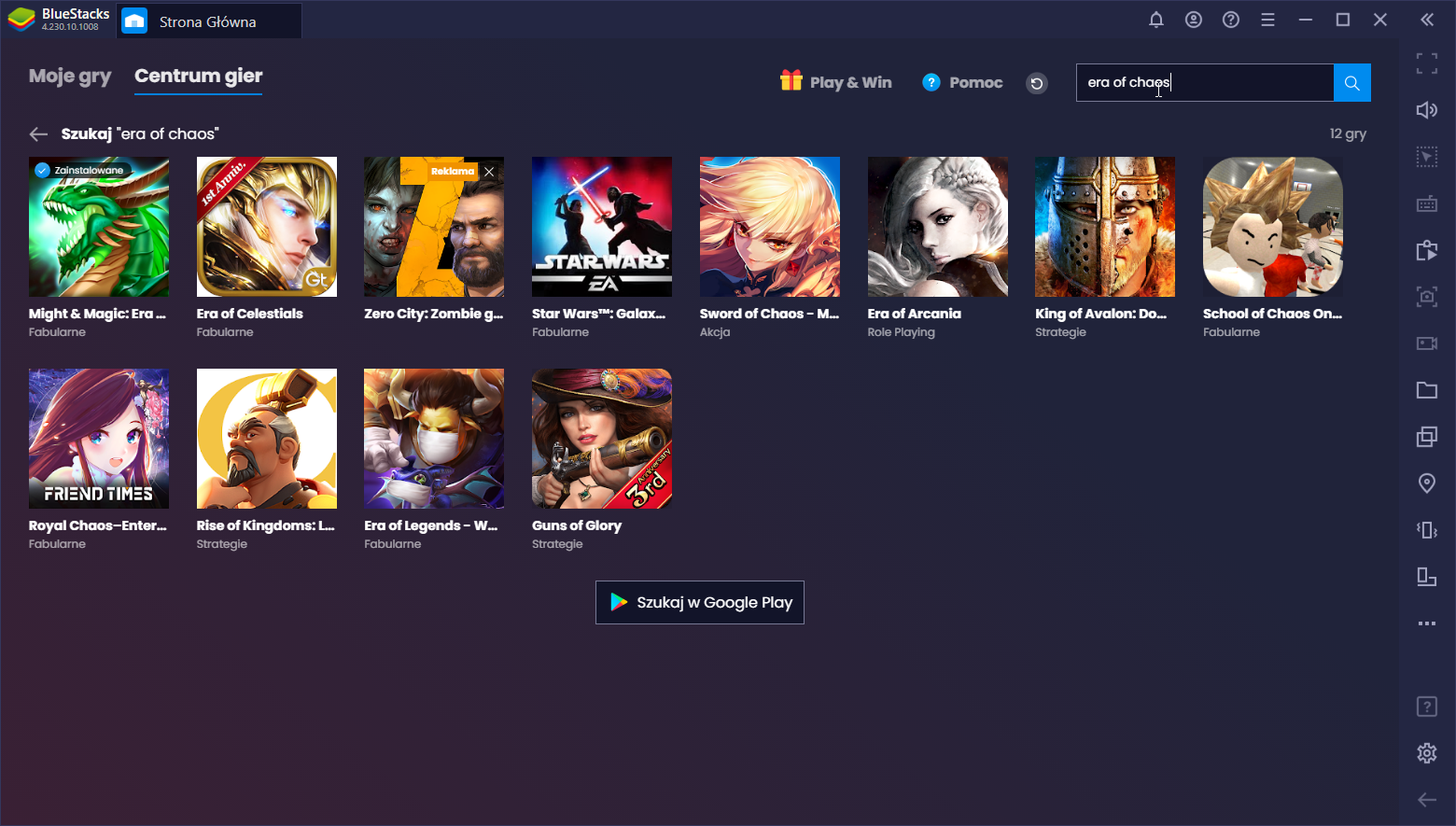Click the Era of Arcania title text

point(915,314)
